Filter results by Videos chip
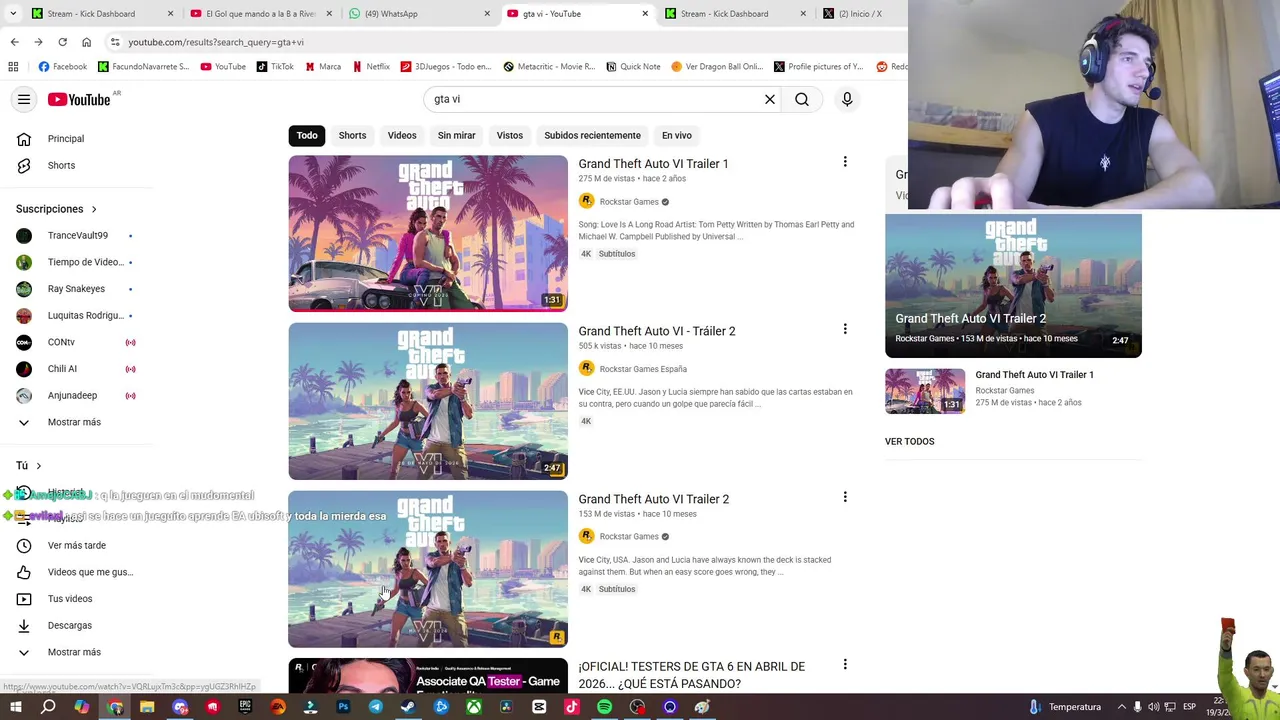The width and height of the screenshot is (1280, 720). tap(402, 135)
